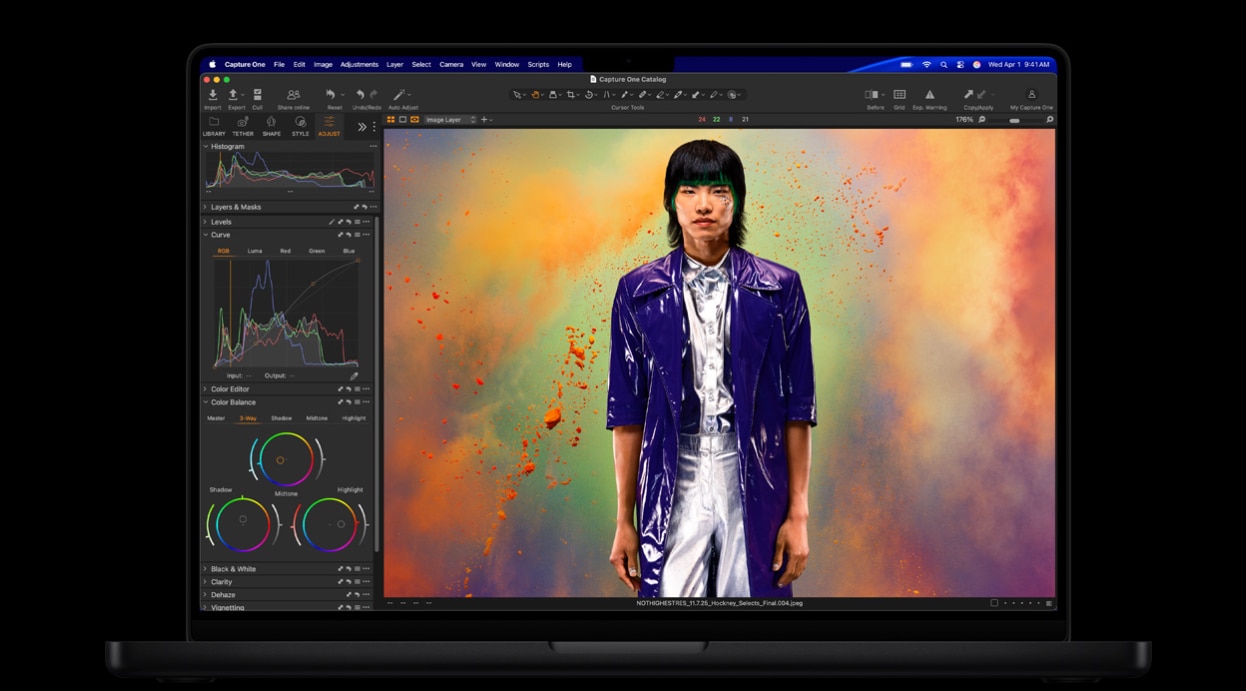Click the zoom level slider

coord(1015,120)
